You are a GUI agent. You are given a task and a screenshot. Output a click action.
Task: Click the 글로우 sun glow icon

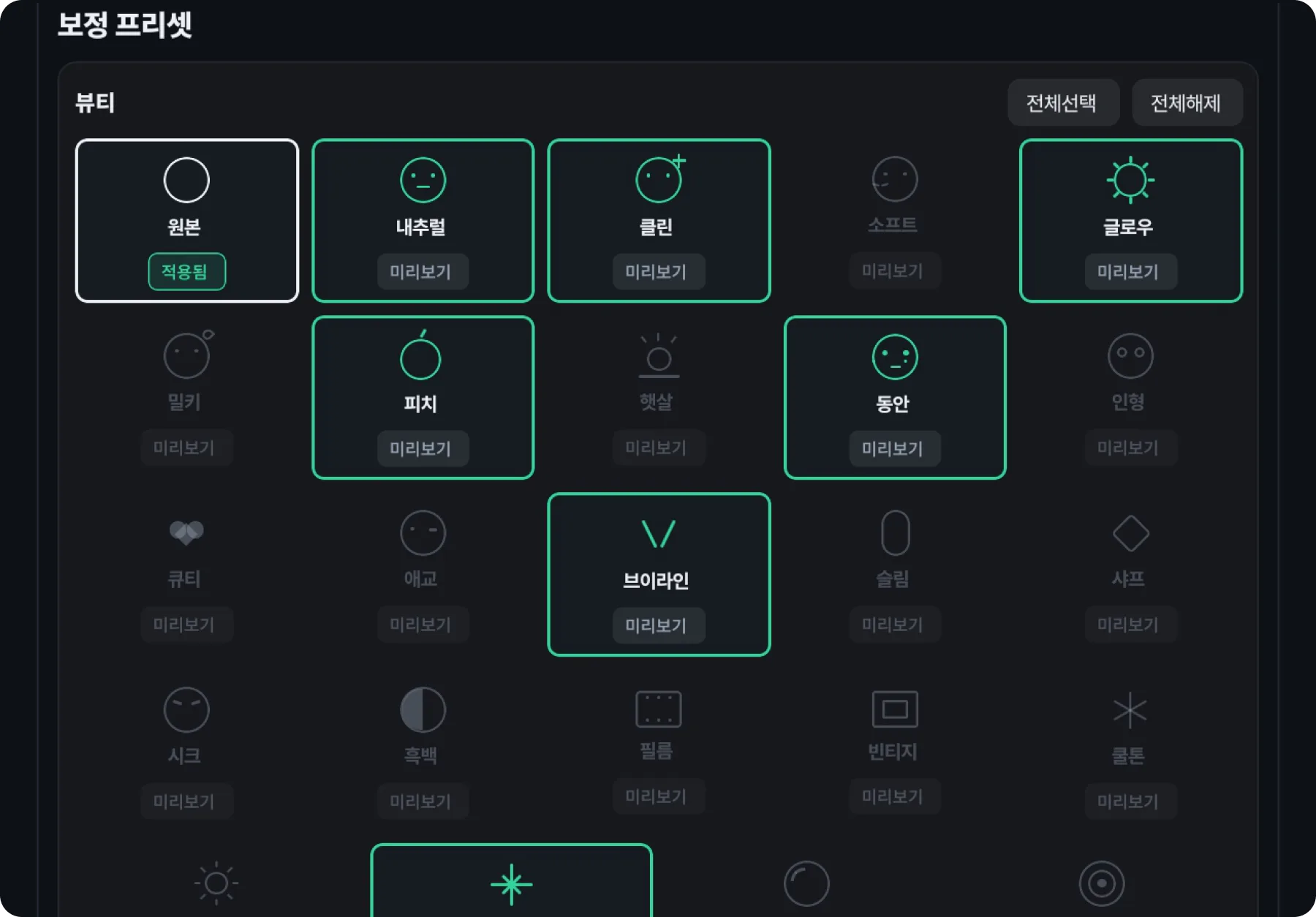(1130, 180)
